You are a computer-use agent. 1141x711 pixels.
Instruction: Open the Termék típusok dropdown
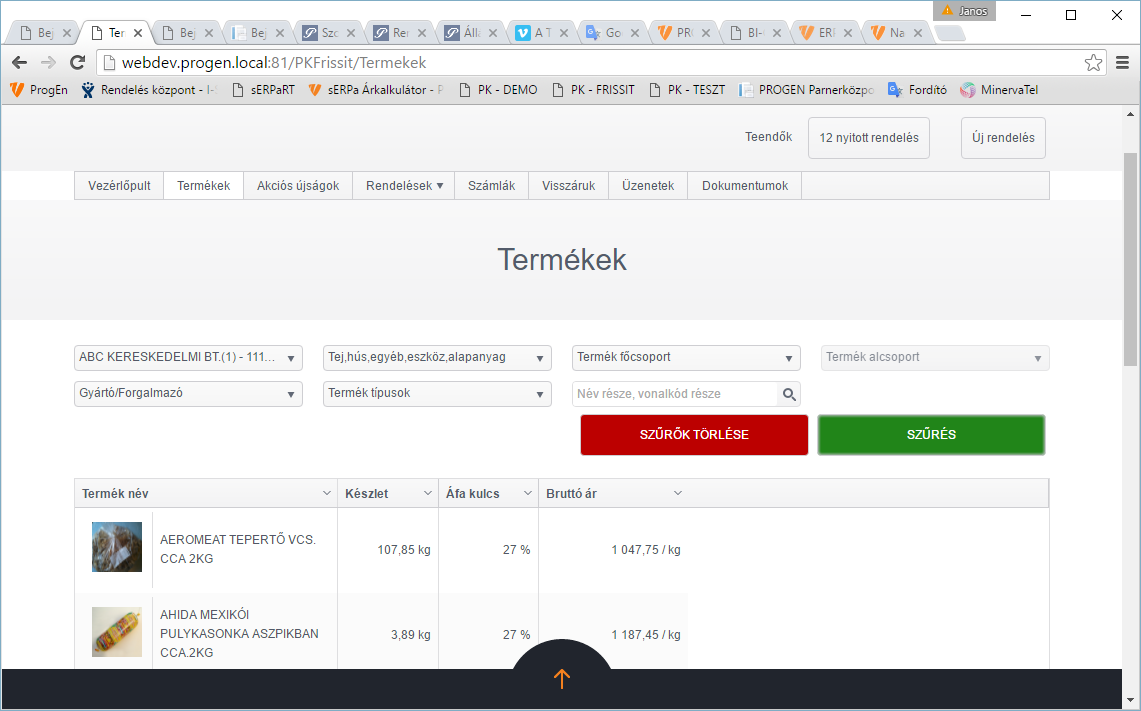click(x=437, y=393)
